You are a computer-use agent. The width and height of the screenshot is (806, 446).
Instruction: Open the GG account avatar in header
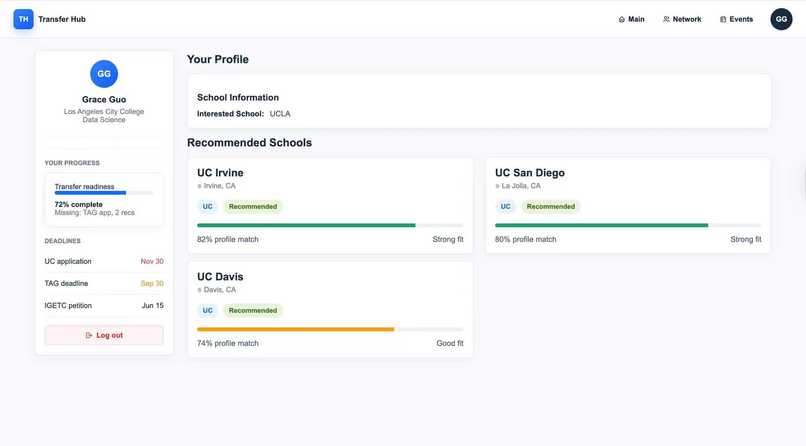click(781, 19)
